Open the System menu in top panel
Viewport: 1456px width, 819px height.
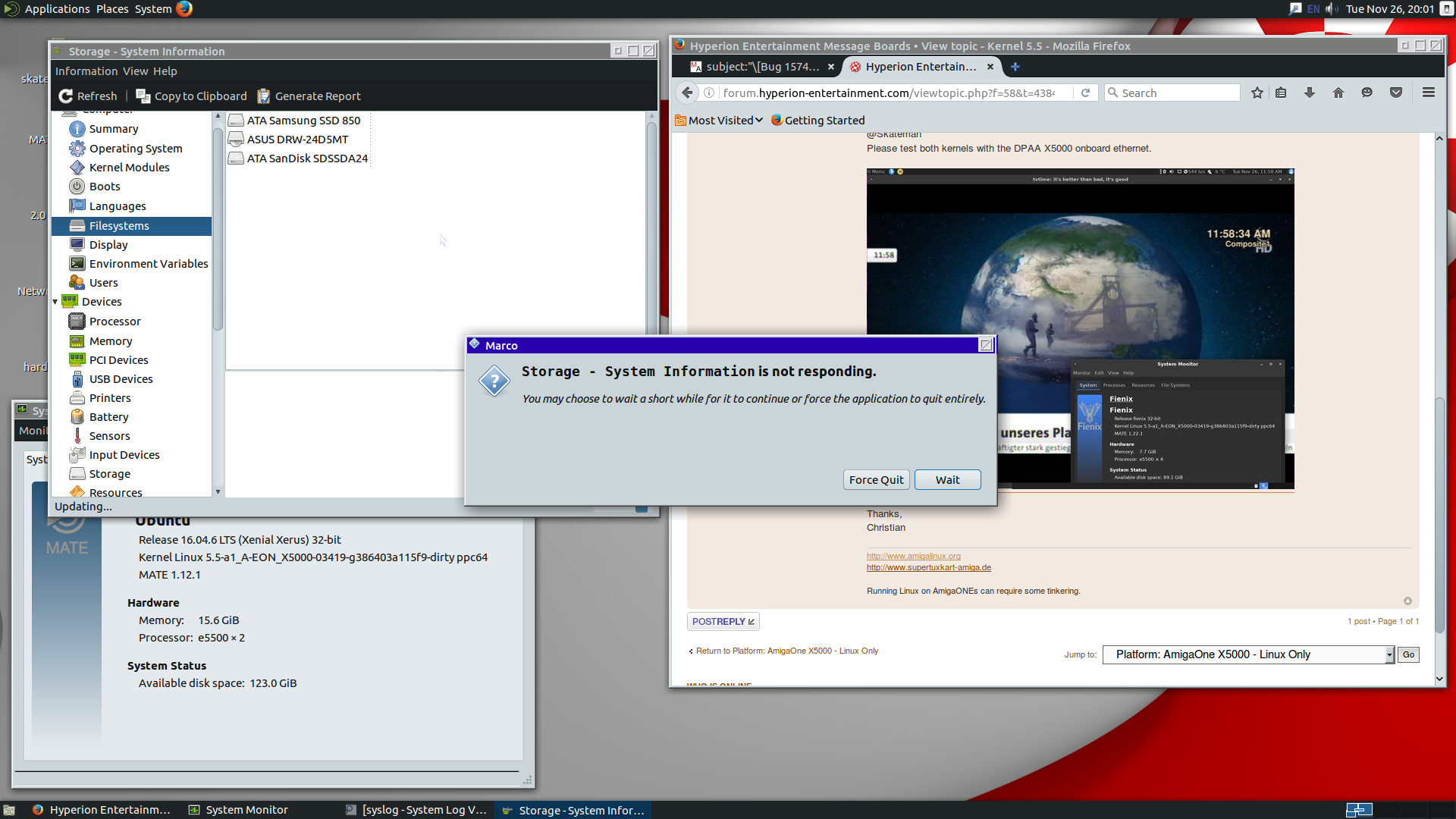(x=153, y=9)
